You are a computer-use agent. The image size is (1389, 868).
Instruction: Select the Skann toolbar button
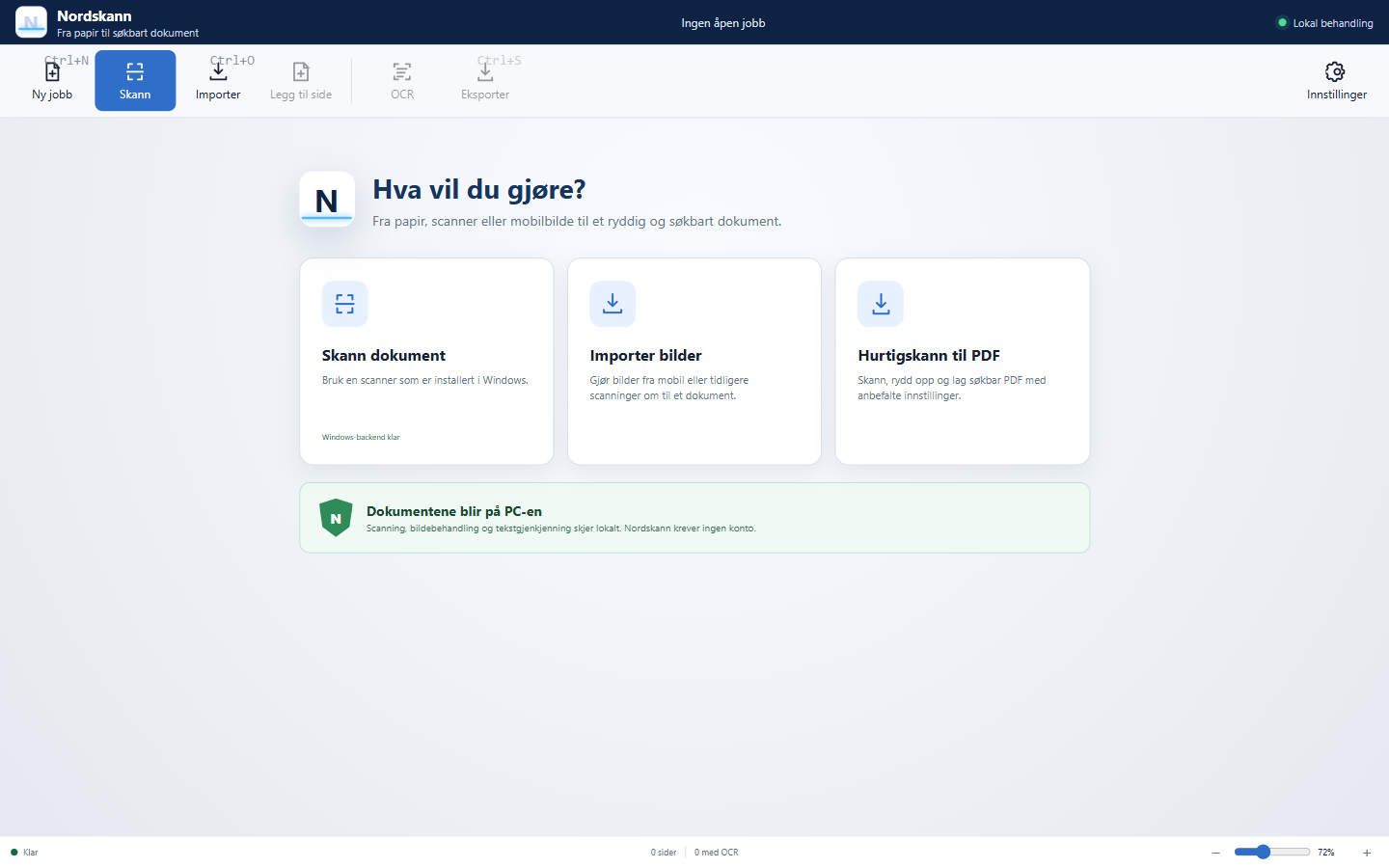(x=135, y=80)
